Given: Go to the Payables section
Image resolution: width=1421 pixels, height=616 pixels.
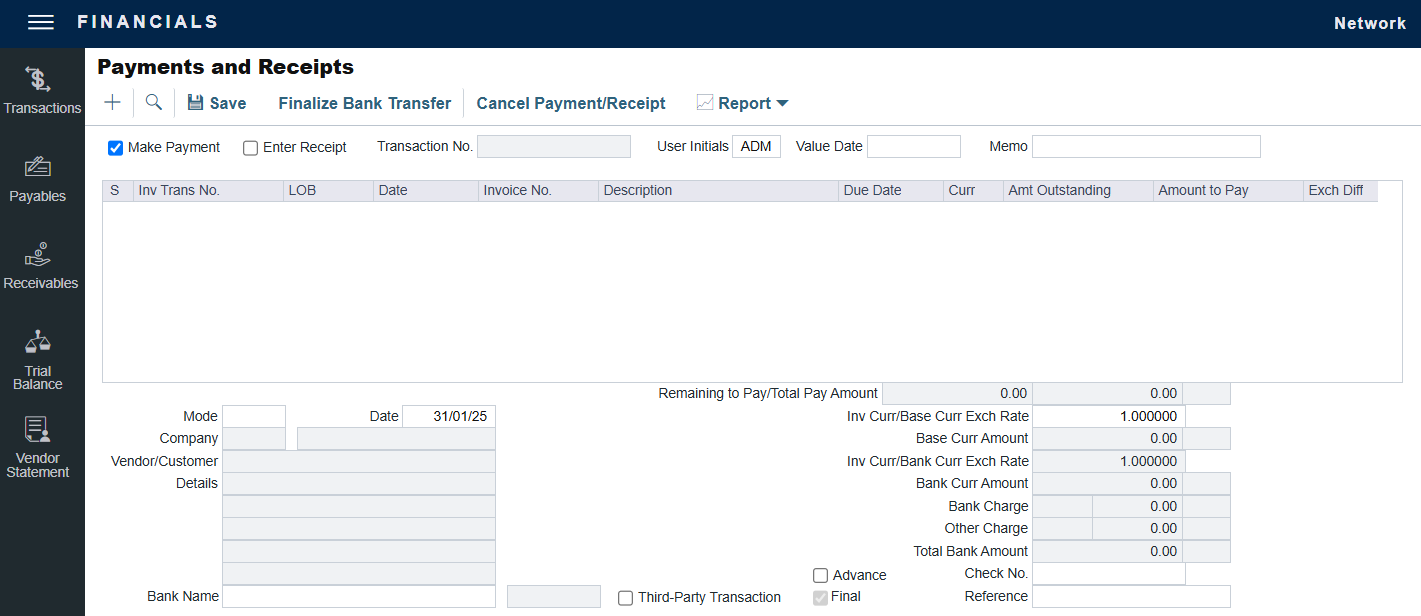Looking at the screenshot, I should (x=38, y=178).
